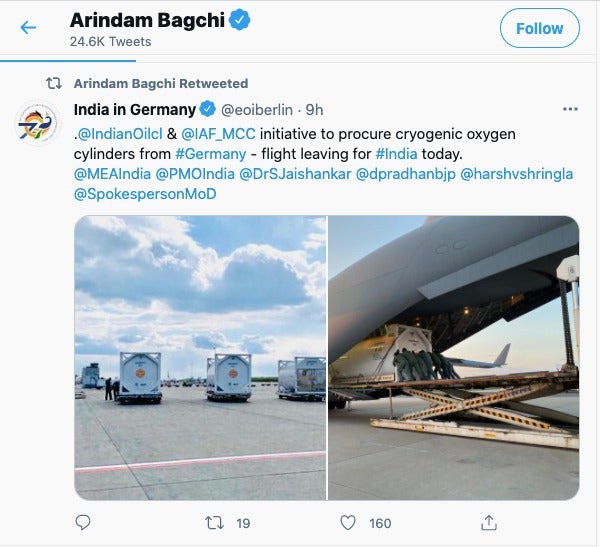Click the verified badge beside Arindam Bagchi
This screenshot has width=600, height=547.
point(240,20)
